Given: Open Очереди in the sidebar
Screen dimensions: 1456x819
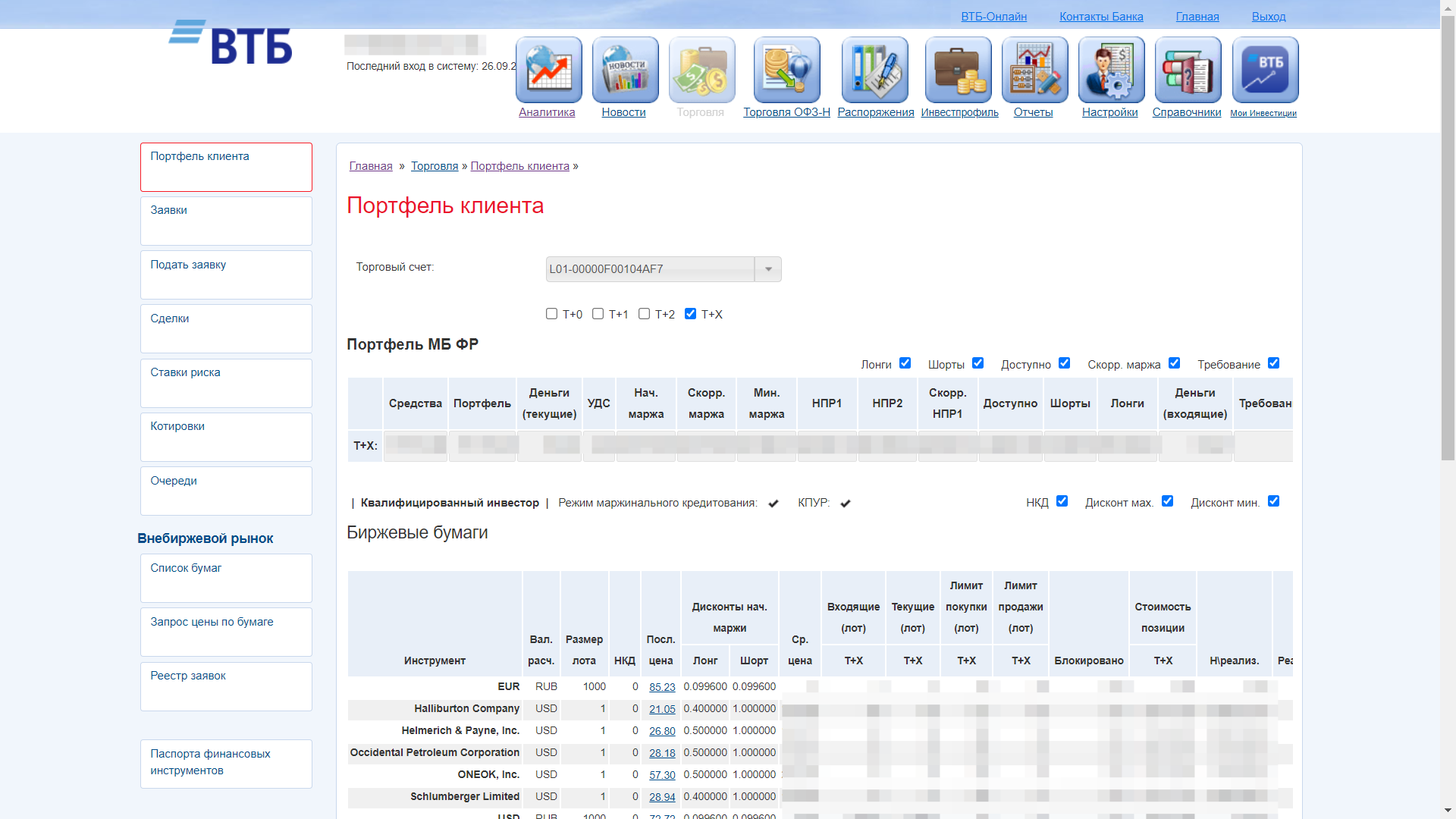Looking at the screenshot, I should [226, 491].
